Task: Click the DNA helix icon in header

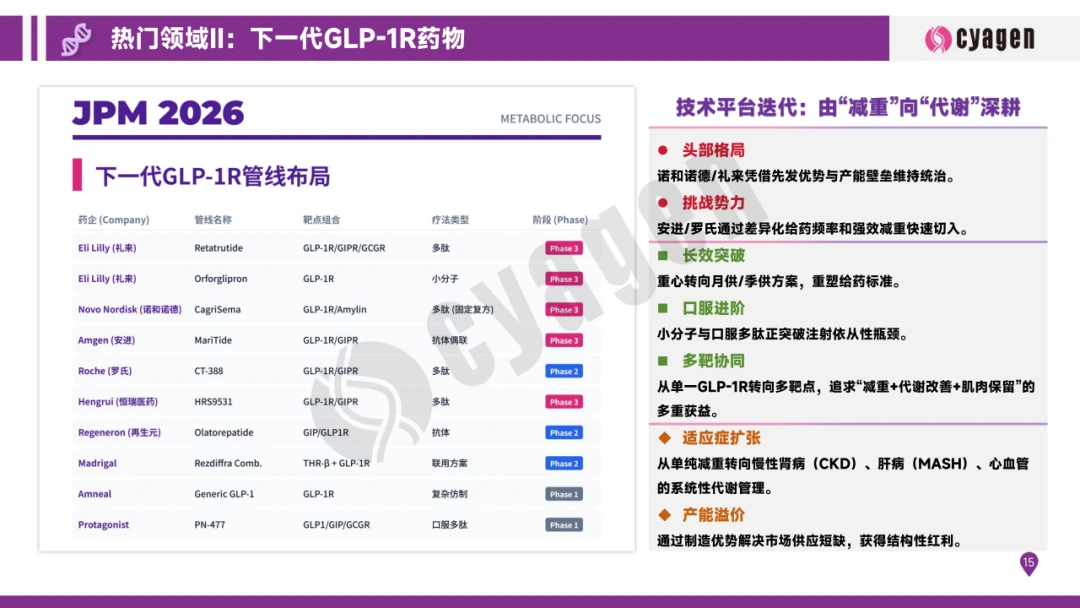Action: (76, 39)
